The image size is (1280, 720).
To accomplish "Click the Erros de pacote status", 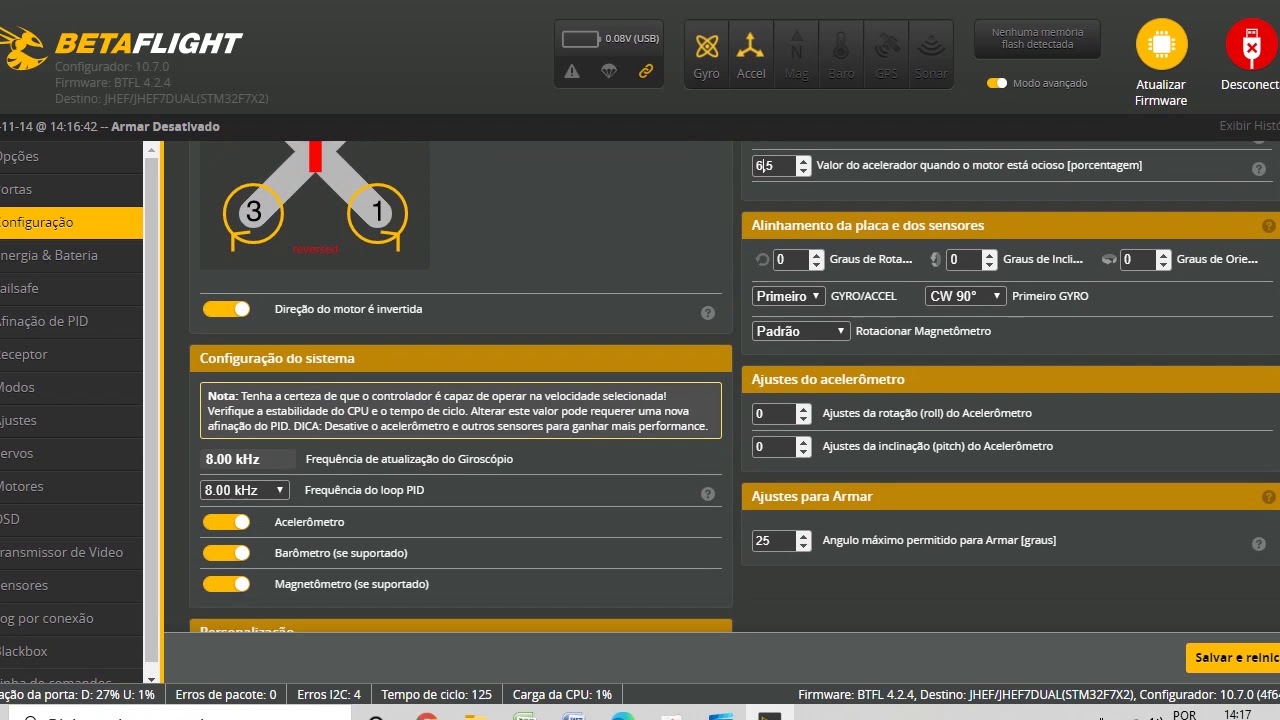I will click(x=226, y=694).
